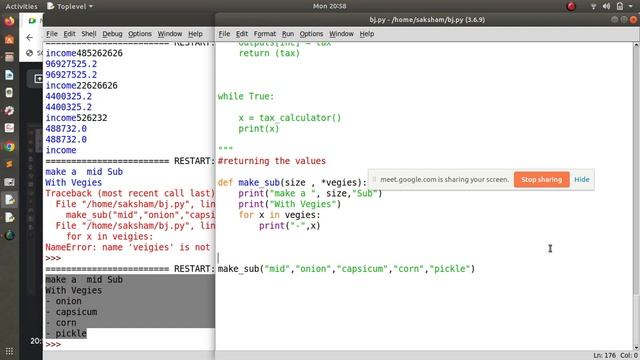Screen dimensions: 640x360
Task: Click 'income526232' in the shell output
Action: click(76, 118)
